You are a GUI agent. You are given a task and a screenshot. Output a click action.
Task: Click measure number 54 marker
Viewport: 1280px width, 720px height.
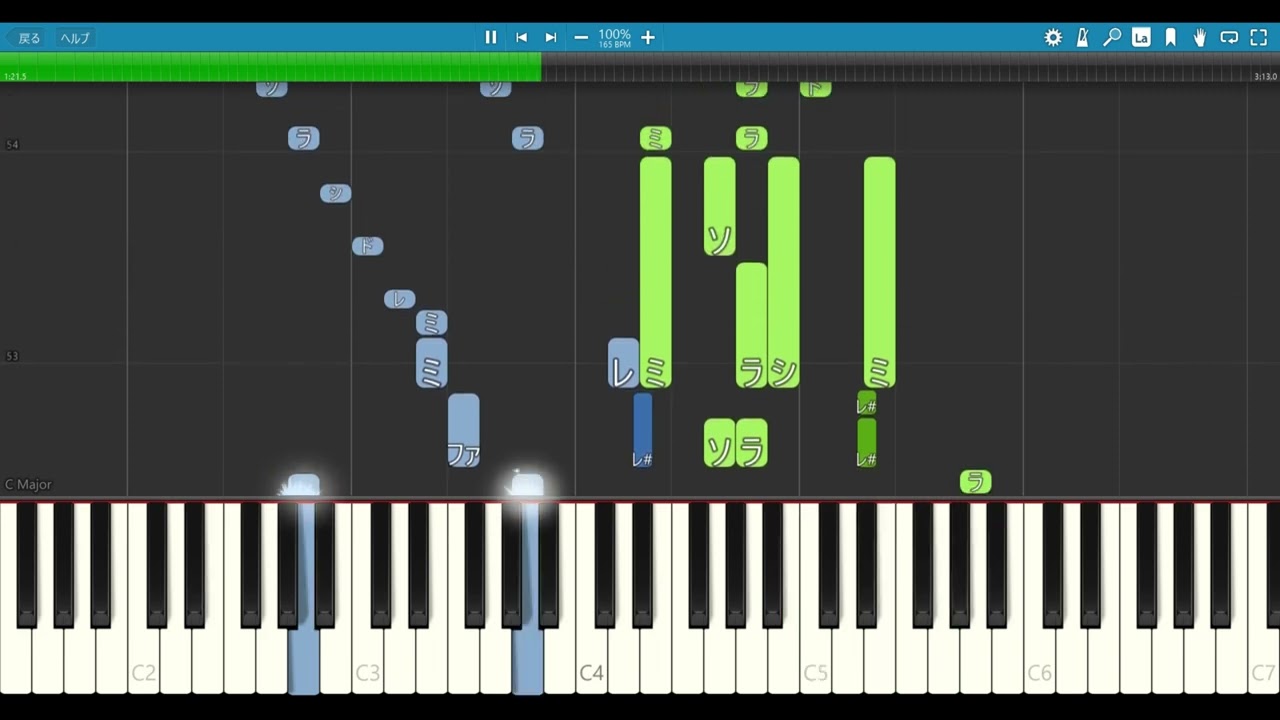pyautogui.click(x=12, y=145)
